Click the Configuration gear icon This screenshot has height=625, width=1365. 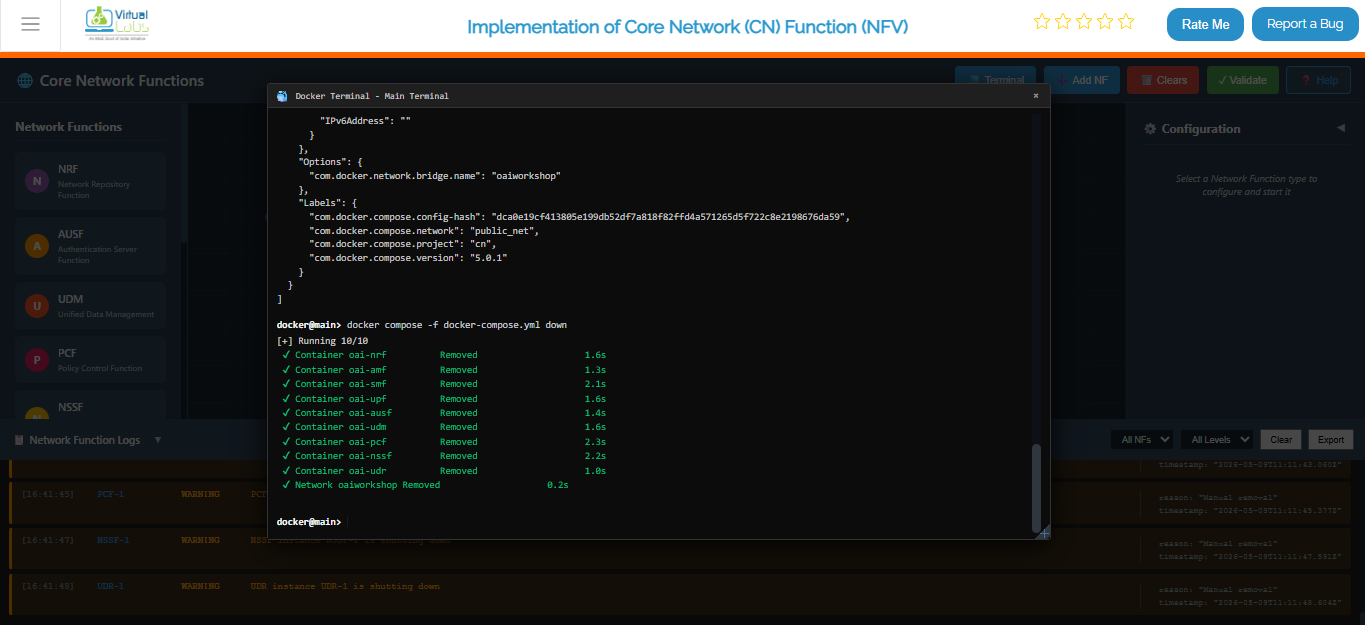coord(1150,129)
